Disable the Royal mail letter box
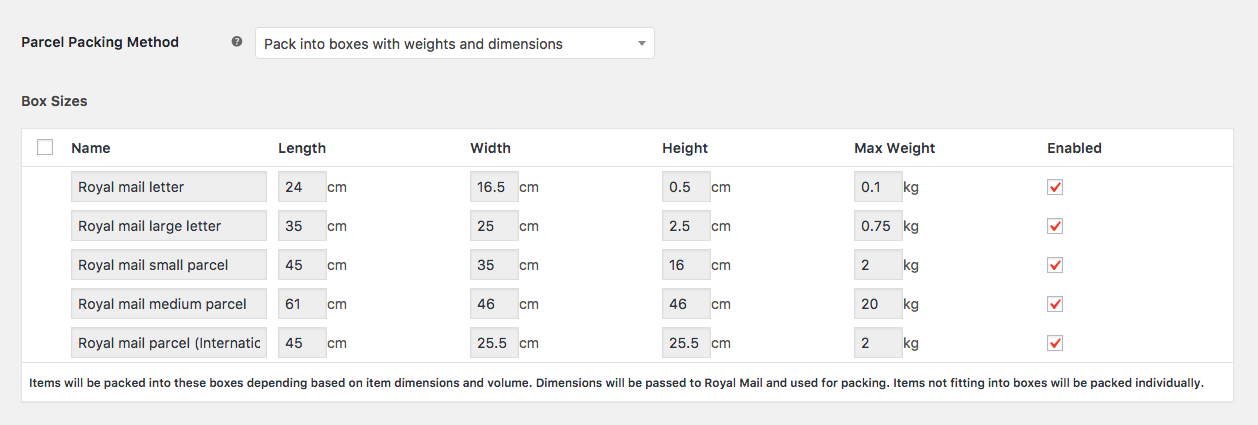The image size is (1258, 425). [1055, 187]
